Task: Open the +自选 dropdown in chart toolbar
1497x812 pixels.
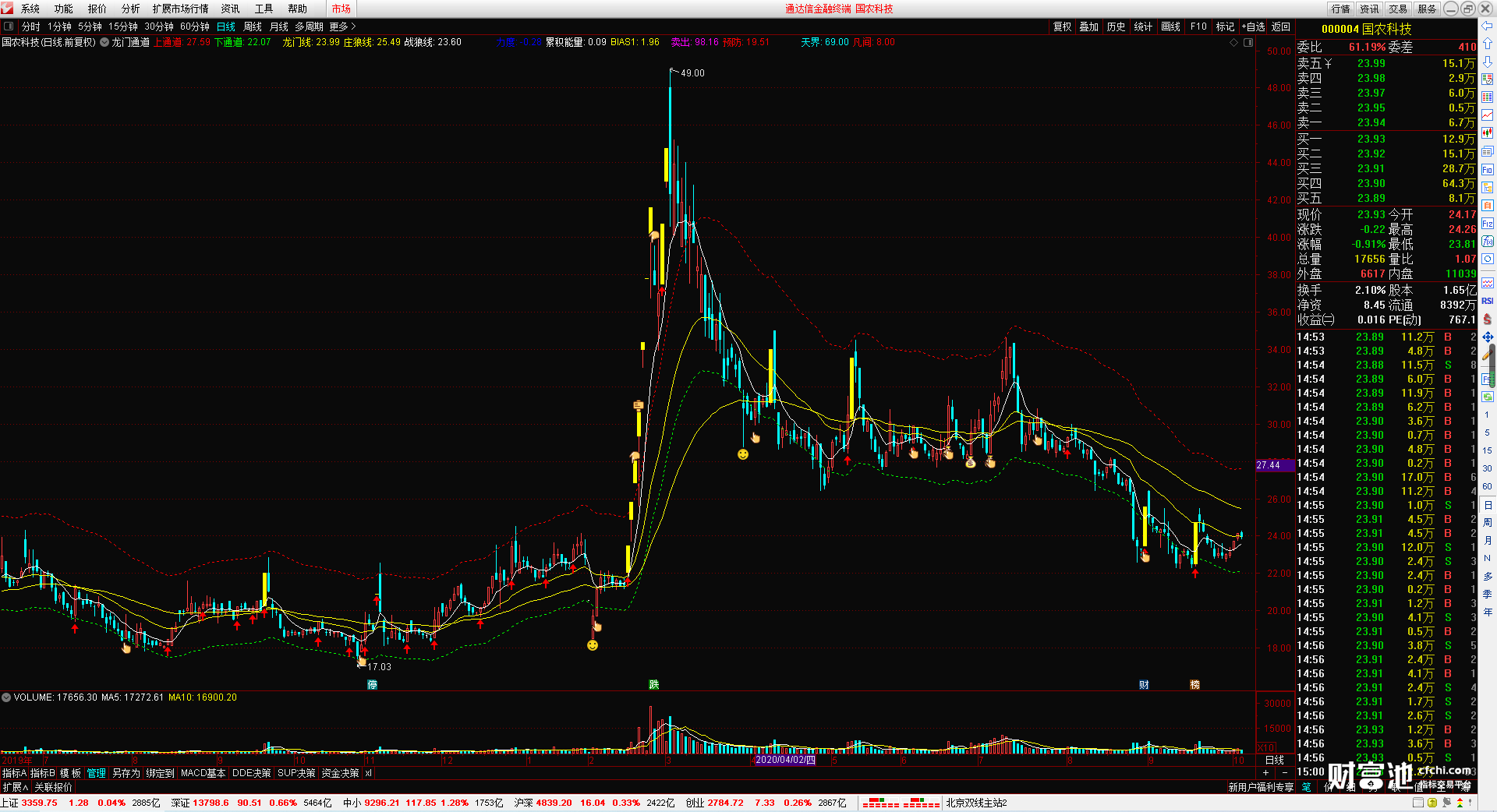Action: pos(1253,26)
